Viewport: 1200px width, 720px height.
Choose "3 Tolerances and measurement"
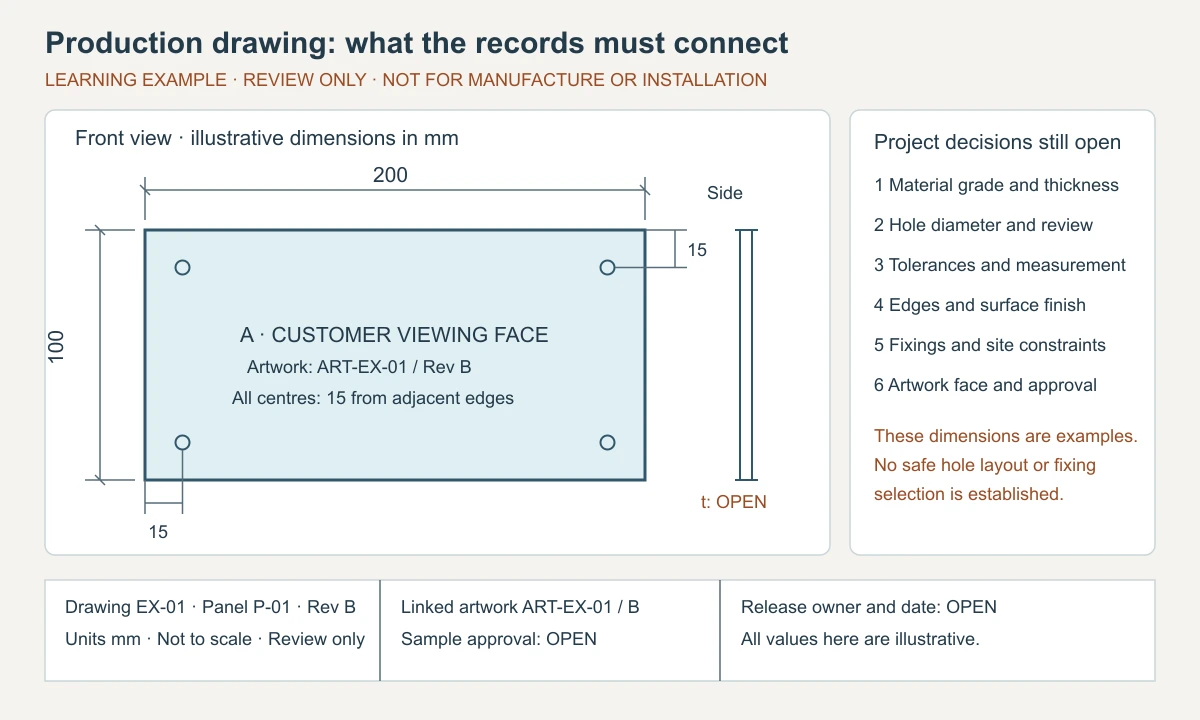1000,265
